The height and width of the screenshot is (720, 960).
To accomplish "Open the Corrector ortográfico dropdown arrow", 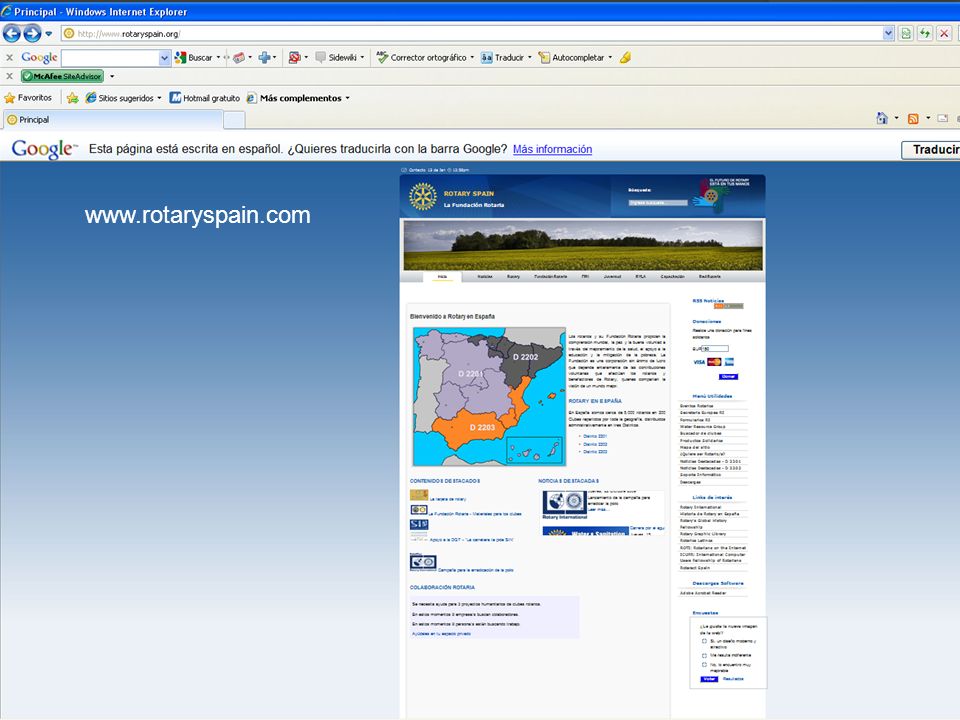I will pos(472,58).
